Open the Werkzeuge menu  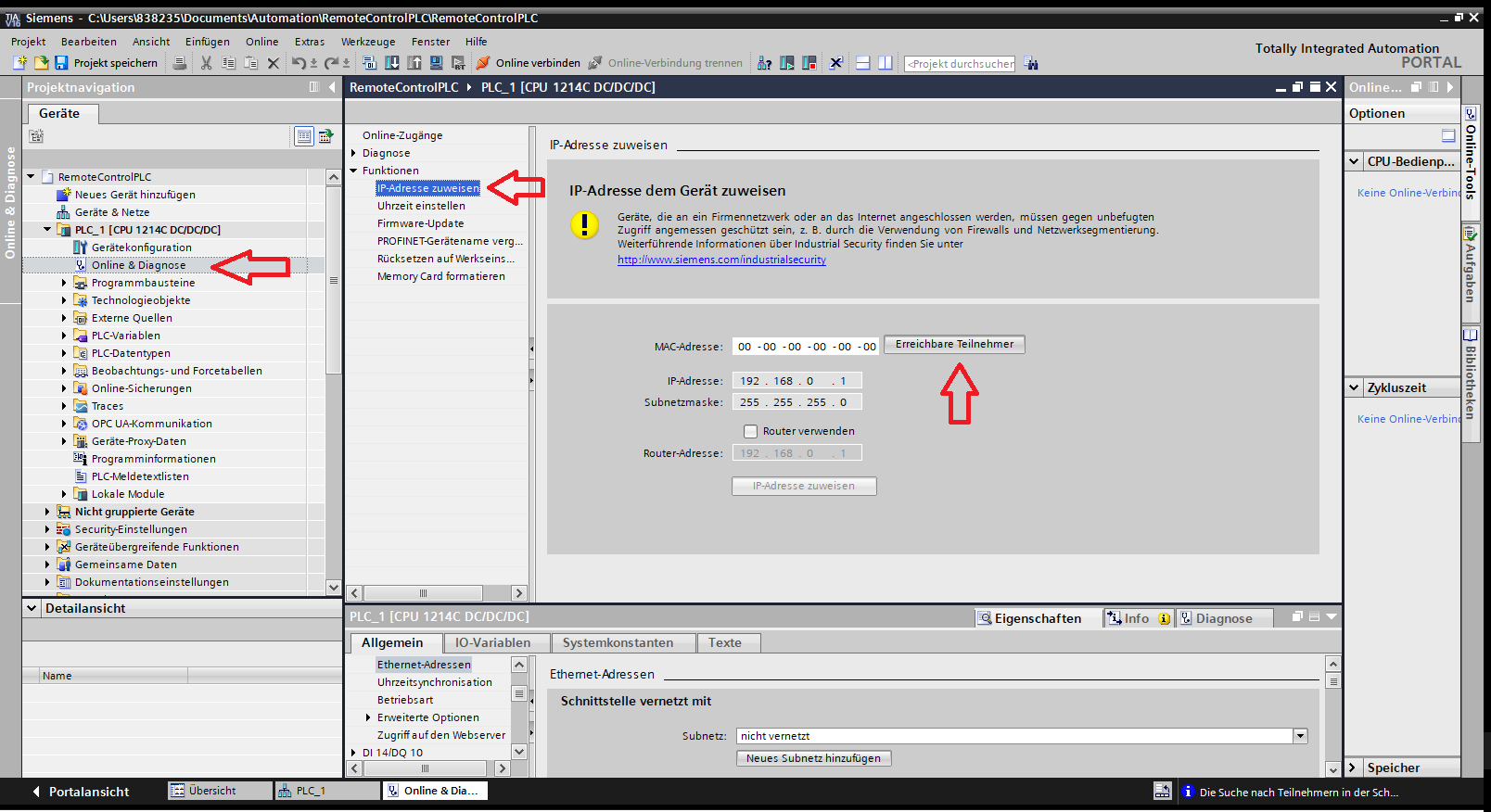(x=368, y=42)
